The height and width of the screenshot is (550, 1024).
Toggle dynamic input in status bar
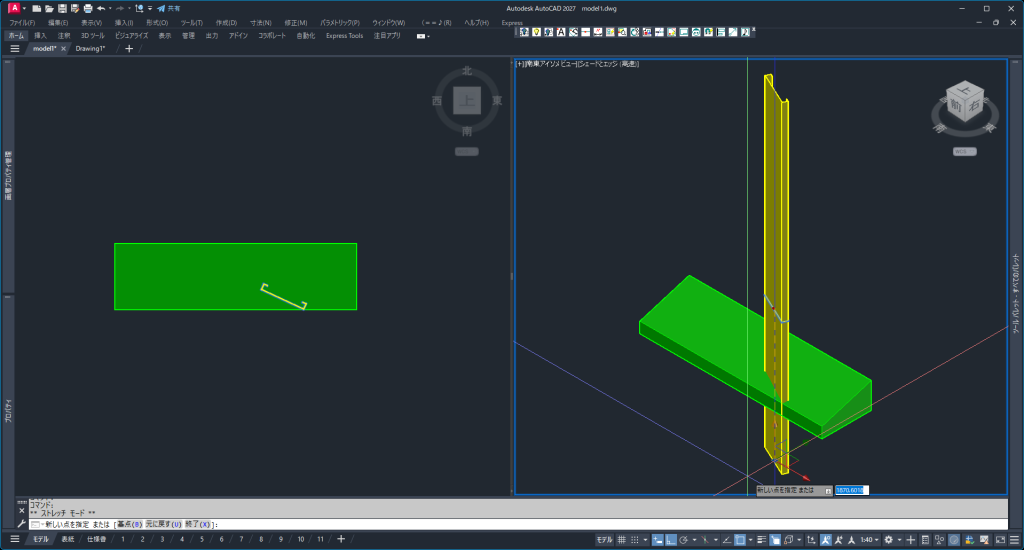tap(658, 539)
